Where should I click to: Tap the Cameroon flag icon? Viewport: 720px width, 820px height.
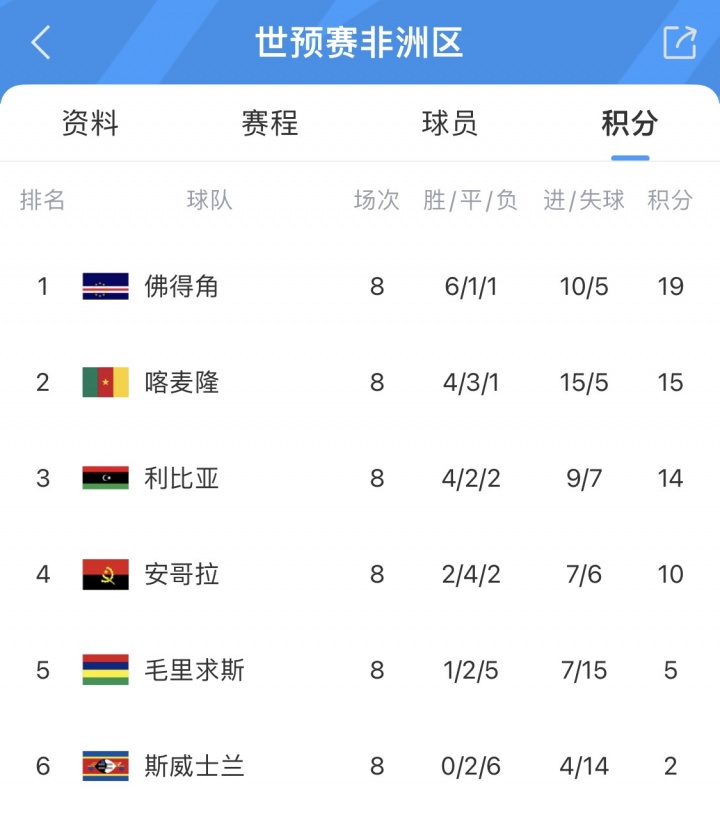point(105,383)
